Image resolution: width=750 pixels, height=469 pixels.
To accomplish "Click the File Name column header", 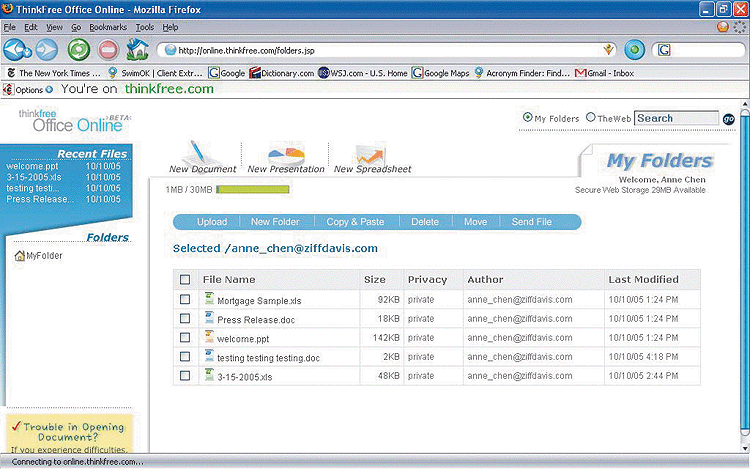I will pos(229,280).
